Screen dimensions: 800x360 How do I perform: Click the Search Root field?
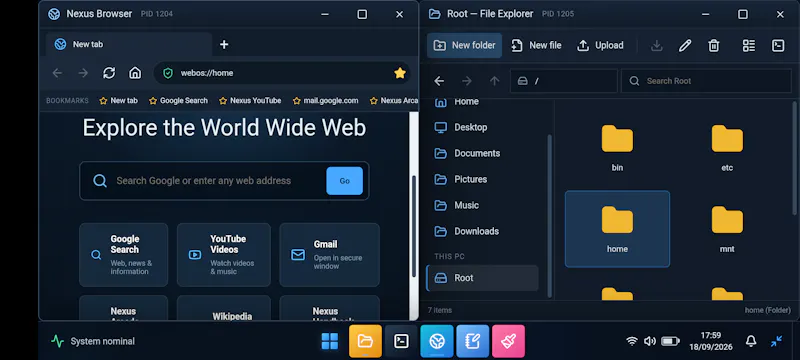tap(706, 81)
